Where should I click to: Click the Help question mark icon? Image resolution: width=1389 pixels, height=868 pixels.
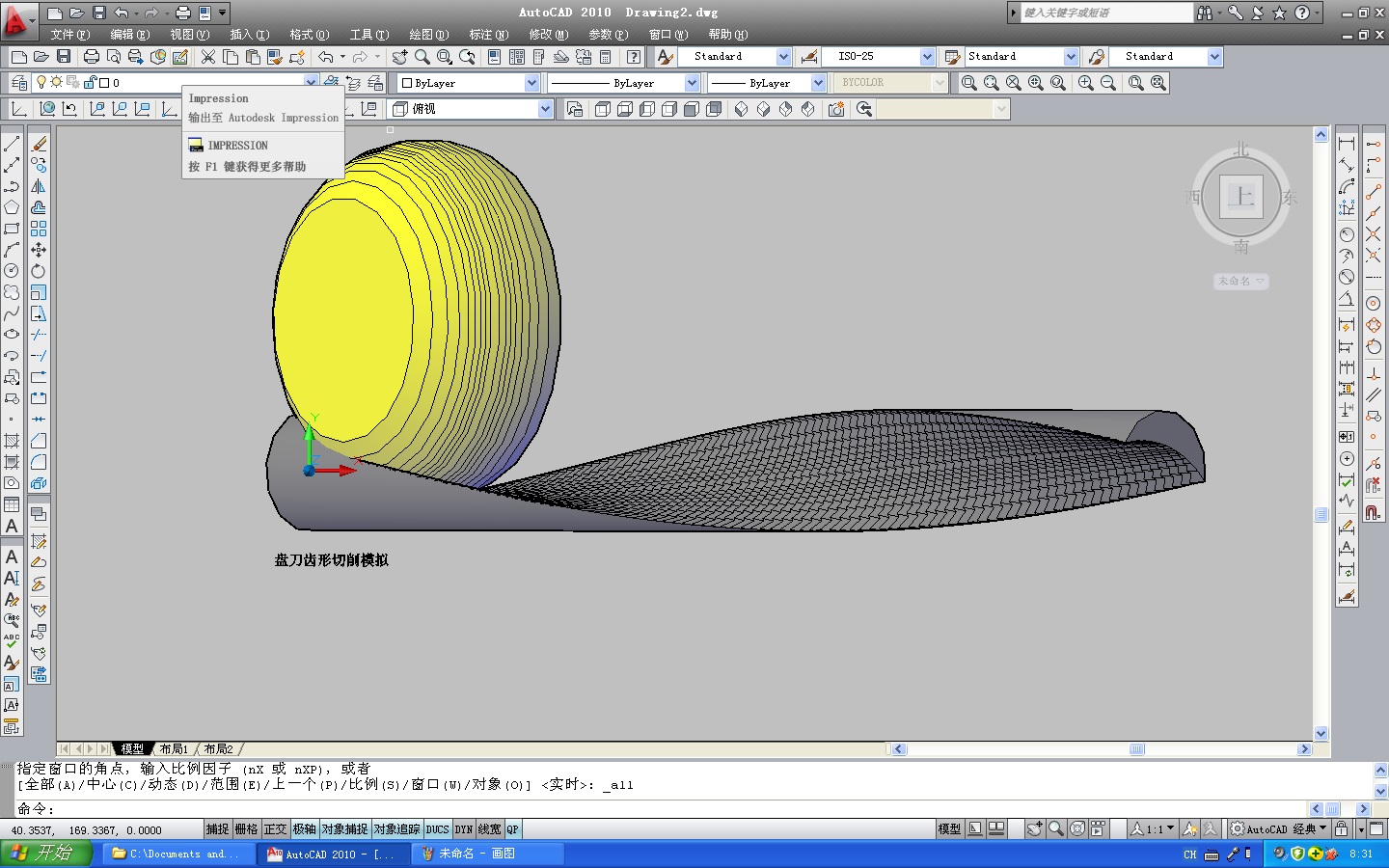click(634, 57)
